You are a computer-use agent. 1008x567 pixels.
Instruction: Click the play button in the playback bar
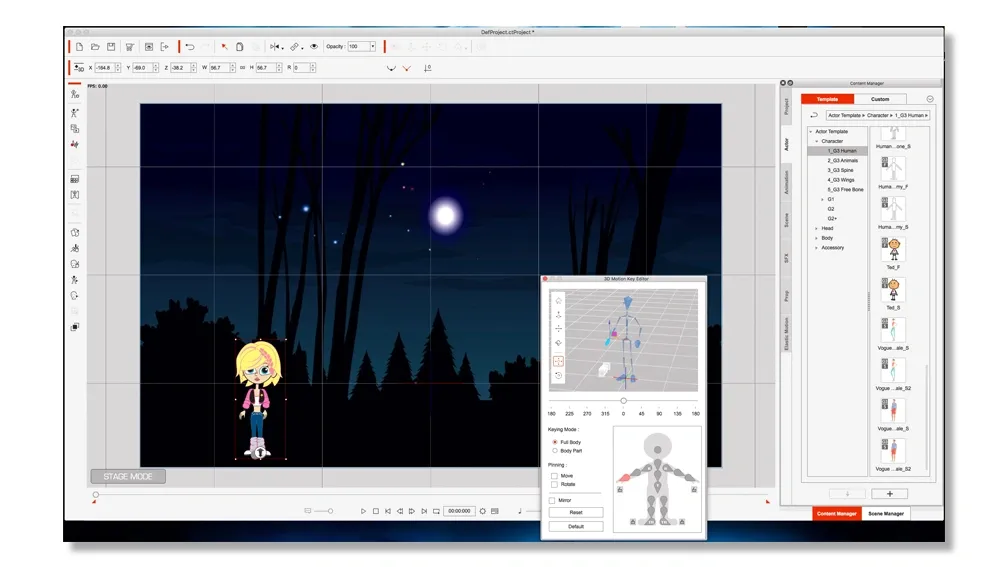pos(363,511)
